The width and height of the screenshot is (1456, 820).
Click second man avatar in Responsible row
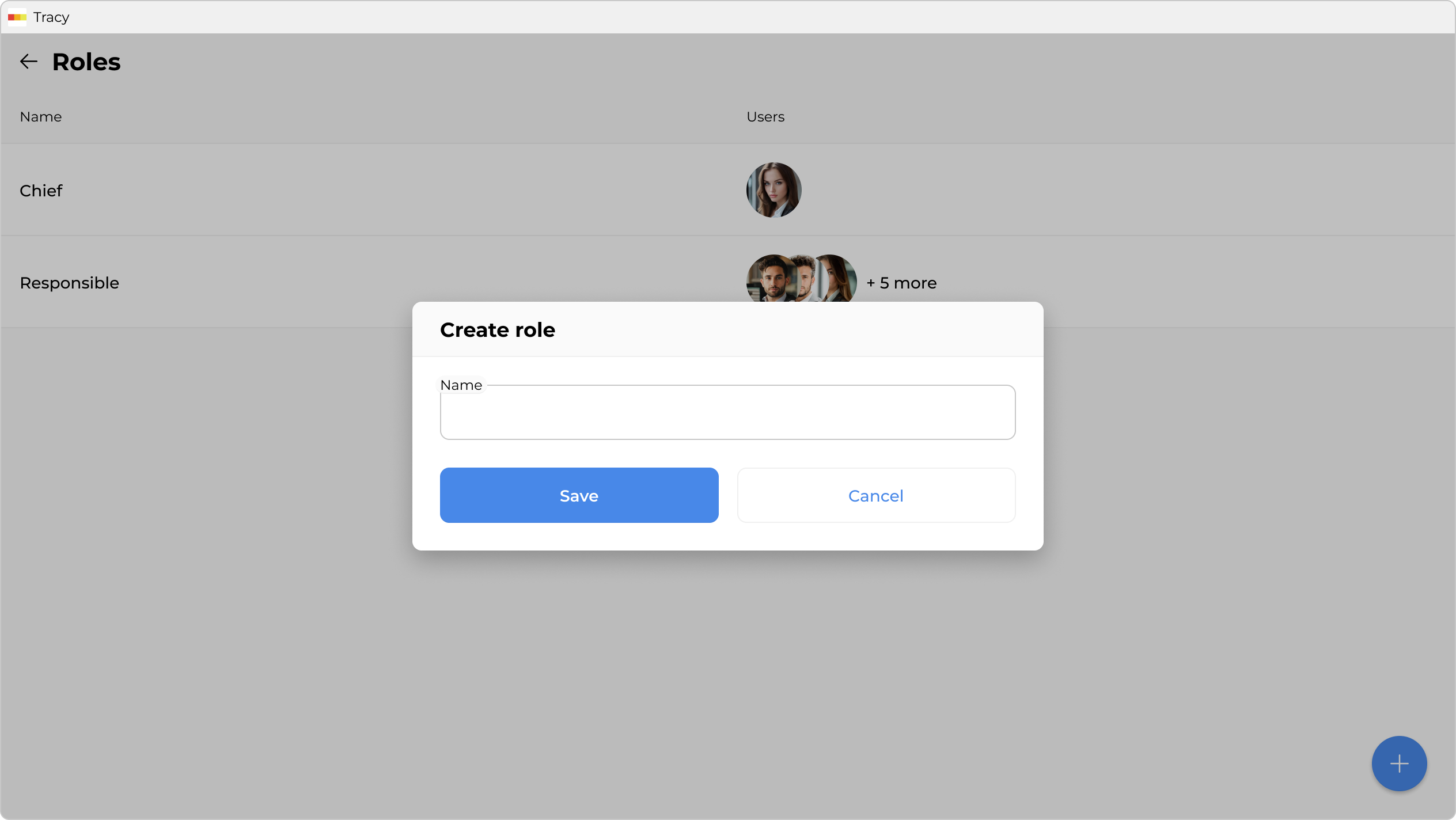(x=806, y=279)
